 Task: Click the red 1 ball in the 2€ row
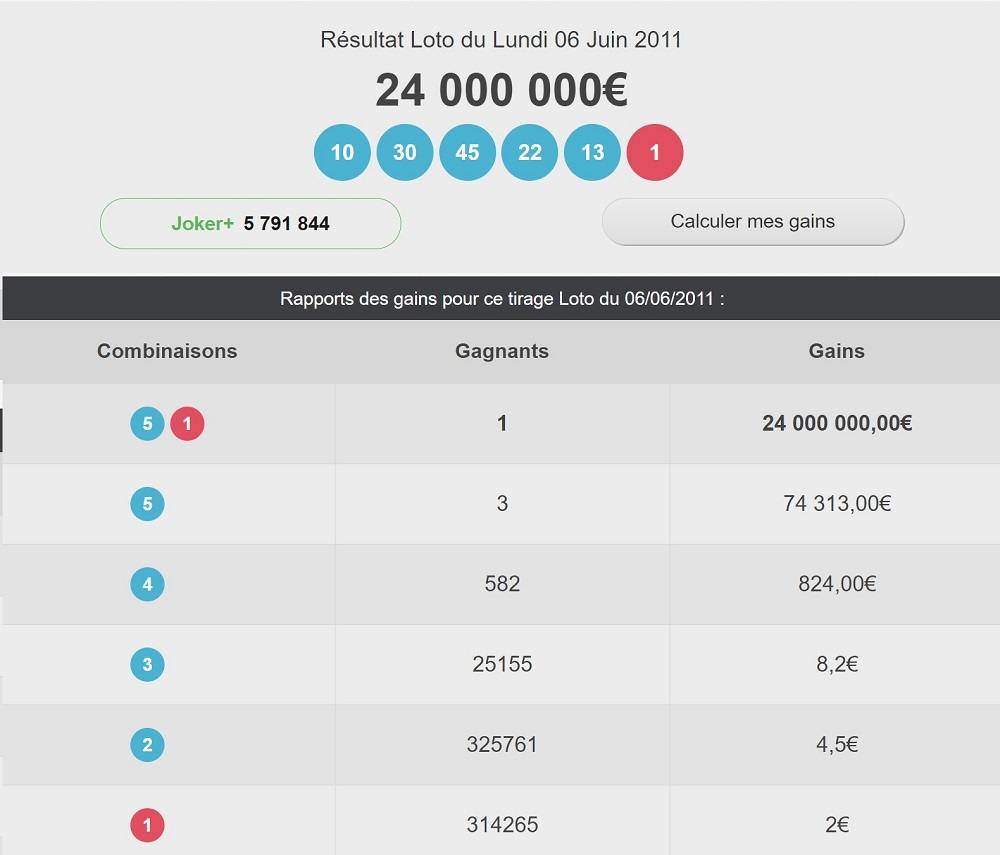147,825
